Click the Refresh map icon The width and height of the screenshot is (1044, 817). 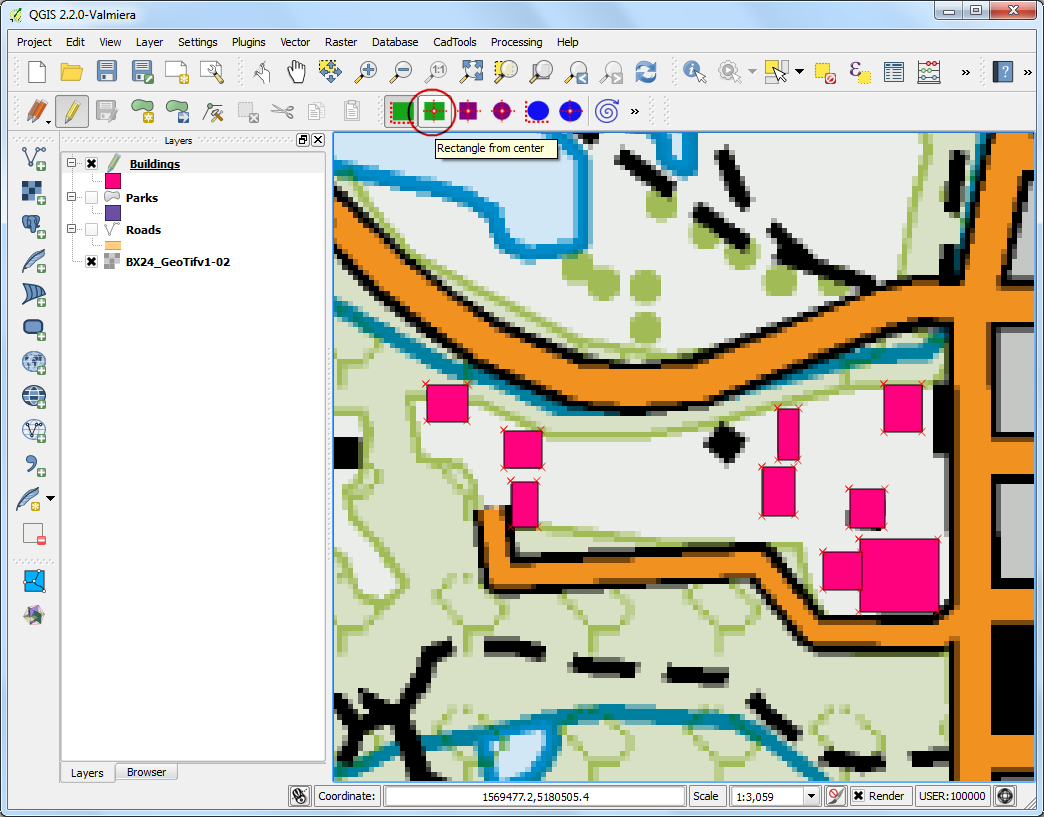tap(646, 71)
